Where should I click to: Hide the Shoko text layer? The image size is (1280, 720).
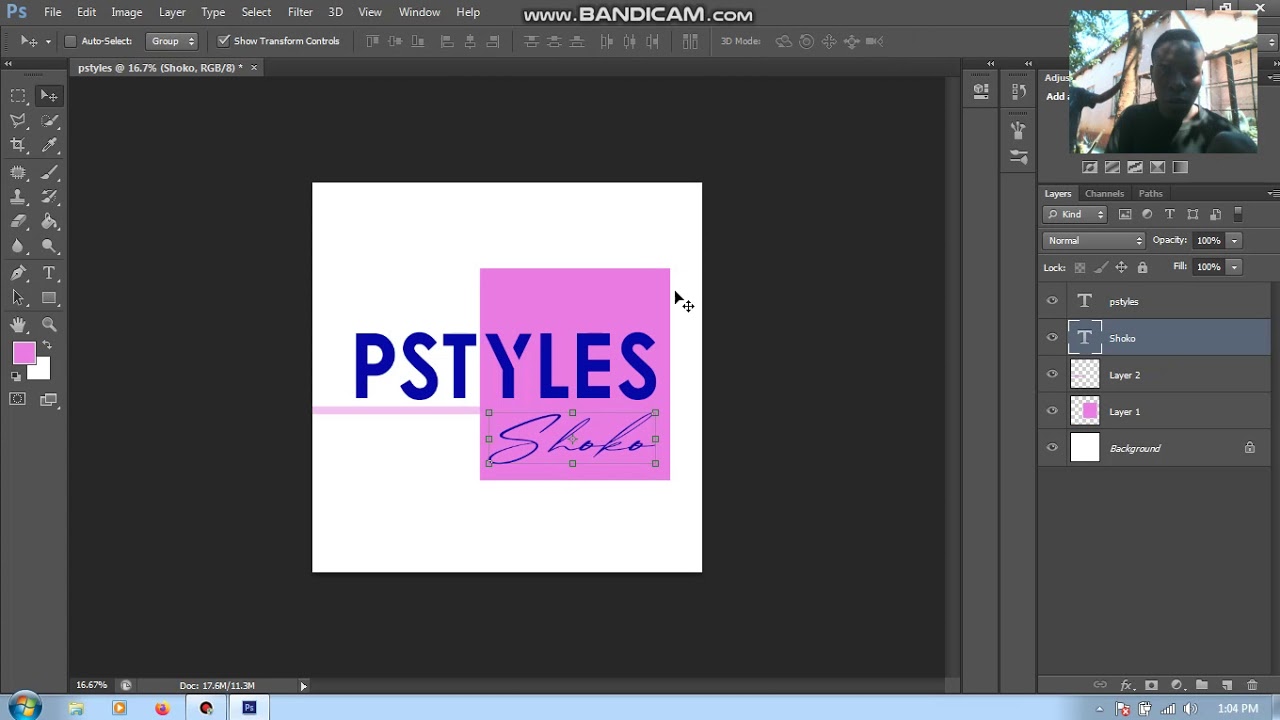pos(1052,338)
